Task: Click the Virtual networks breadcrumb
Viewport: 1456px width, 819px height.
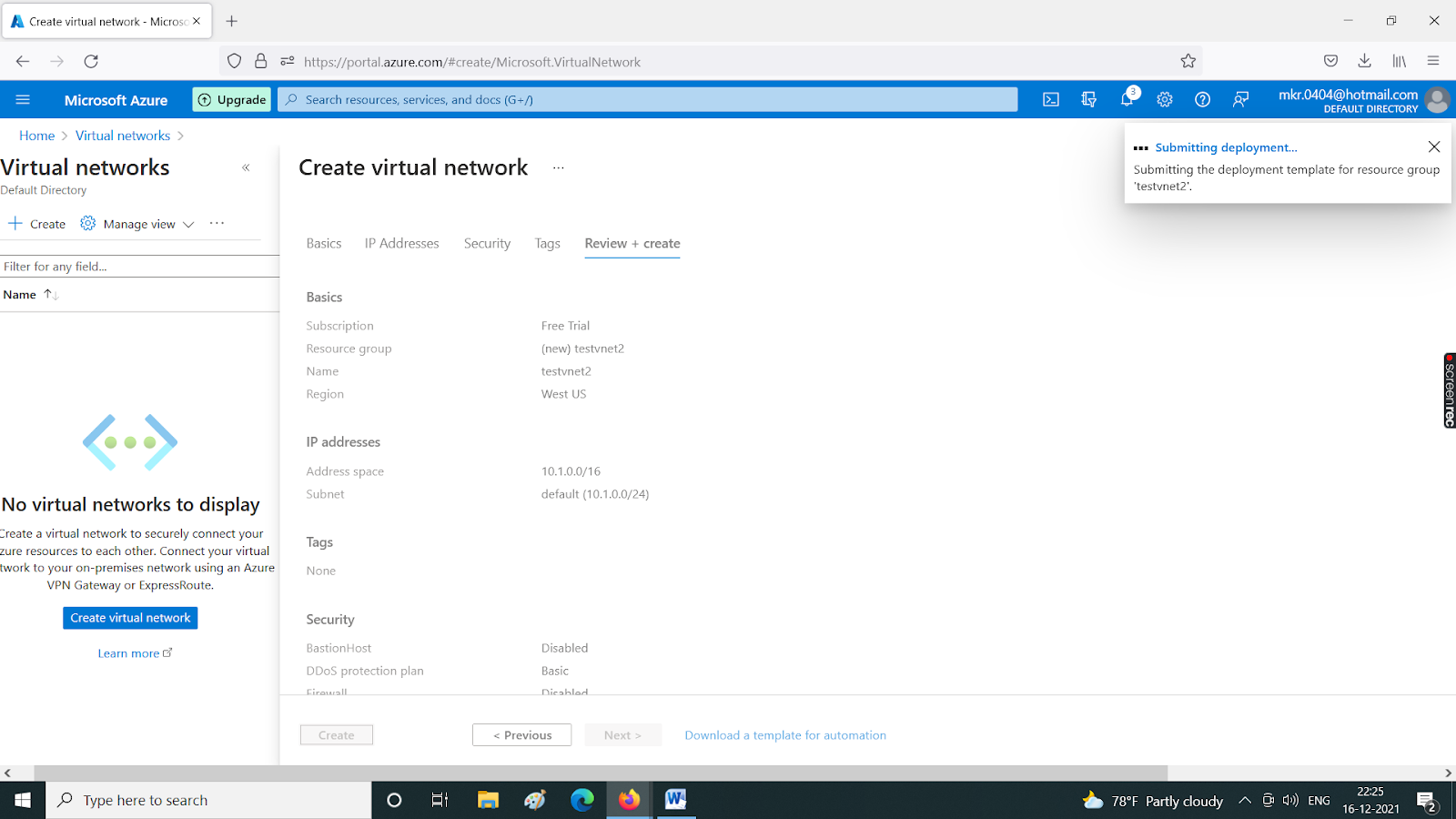Action: tap(123, 136)
